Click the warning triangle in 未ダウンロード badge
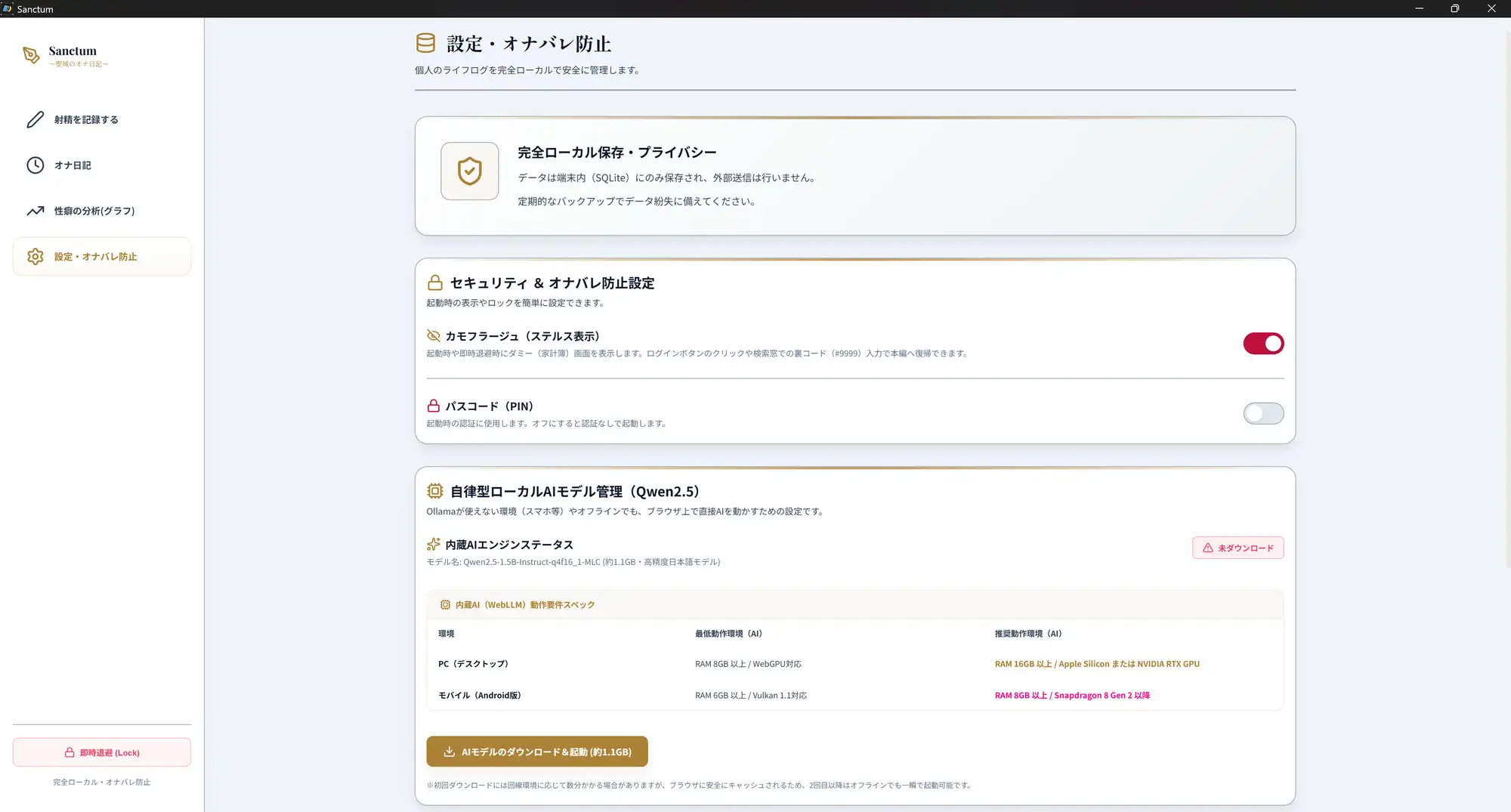 [x=1208, y=548]
